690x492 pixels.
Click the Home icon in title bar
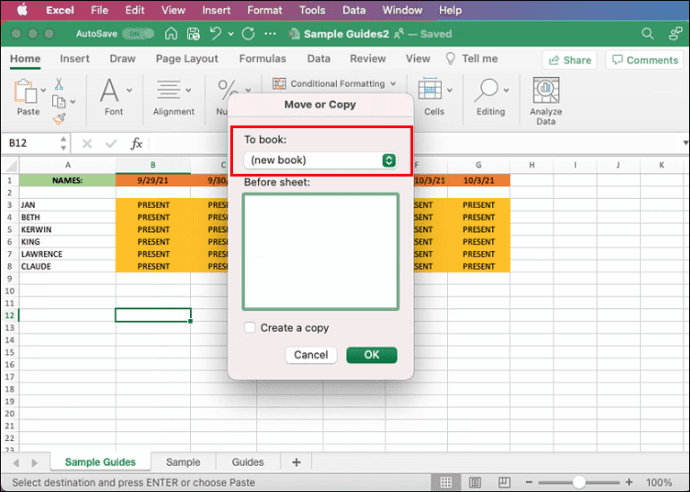[171, 33]
